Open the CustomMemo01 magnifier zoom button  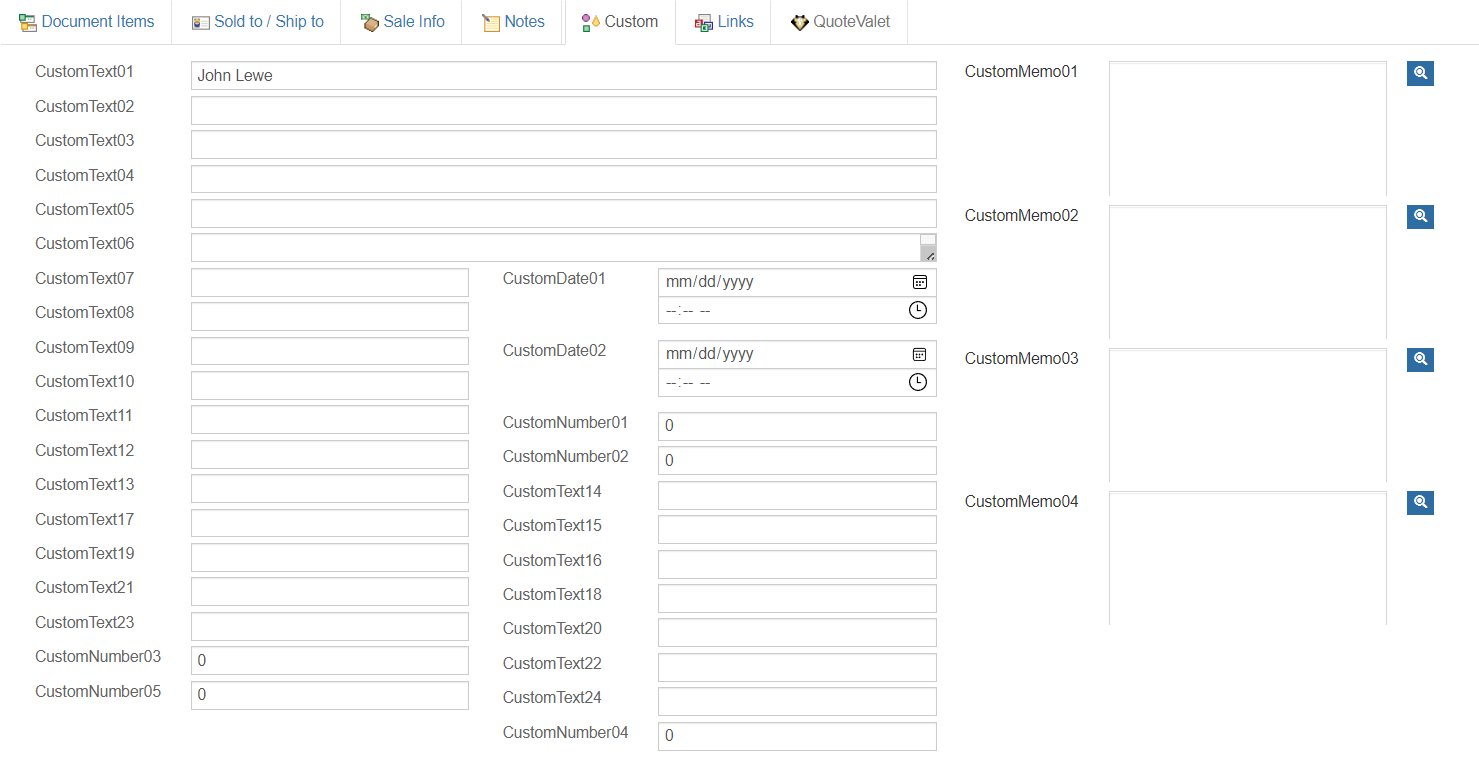(1420, 73)
